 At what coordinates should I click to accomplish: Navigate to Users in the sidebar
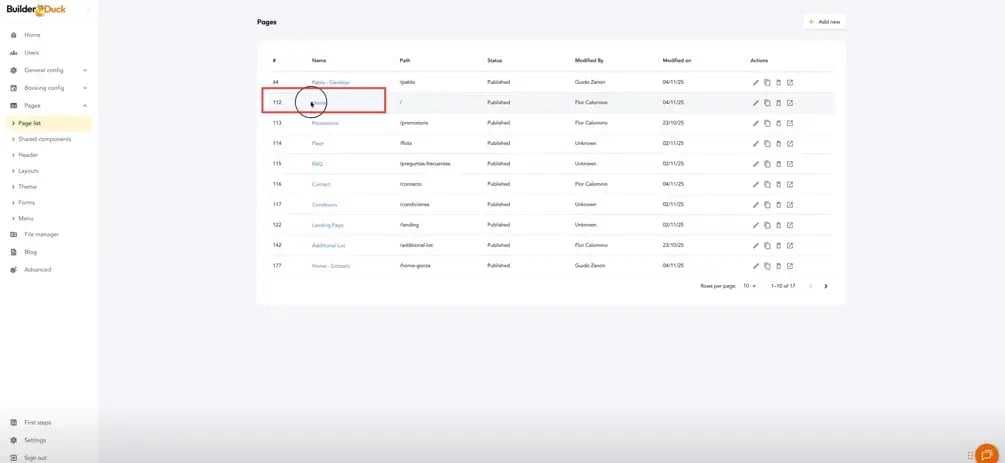[x=32, y=52]
